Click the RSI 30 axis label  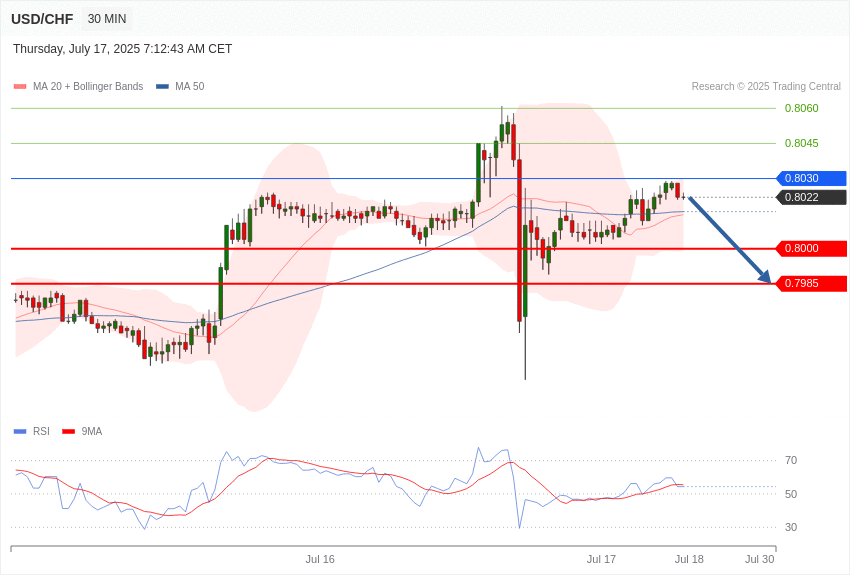[791, 527]
